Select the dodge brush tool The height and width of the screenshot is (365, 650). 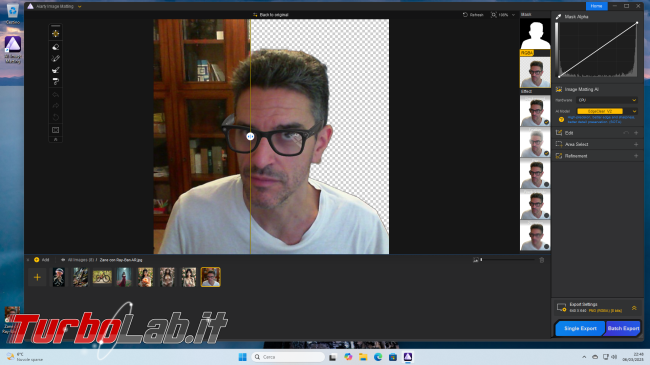pyautogui.click(x=56, y=70)
